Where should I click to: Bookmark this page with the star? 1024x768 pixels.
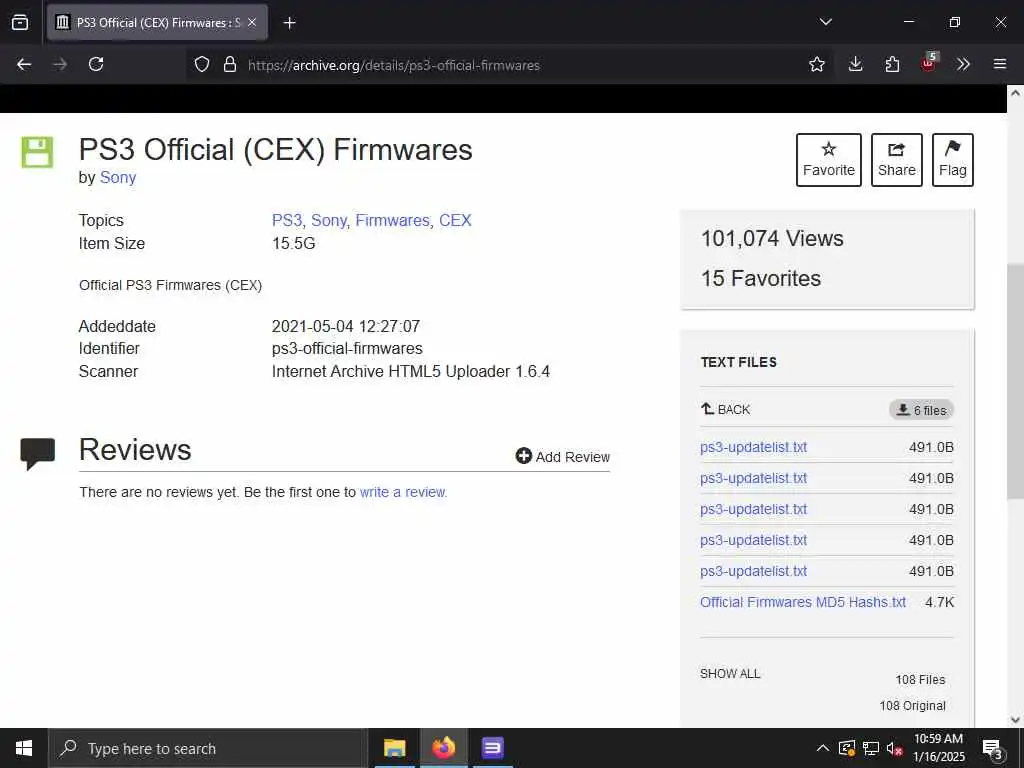(816, 64)
